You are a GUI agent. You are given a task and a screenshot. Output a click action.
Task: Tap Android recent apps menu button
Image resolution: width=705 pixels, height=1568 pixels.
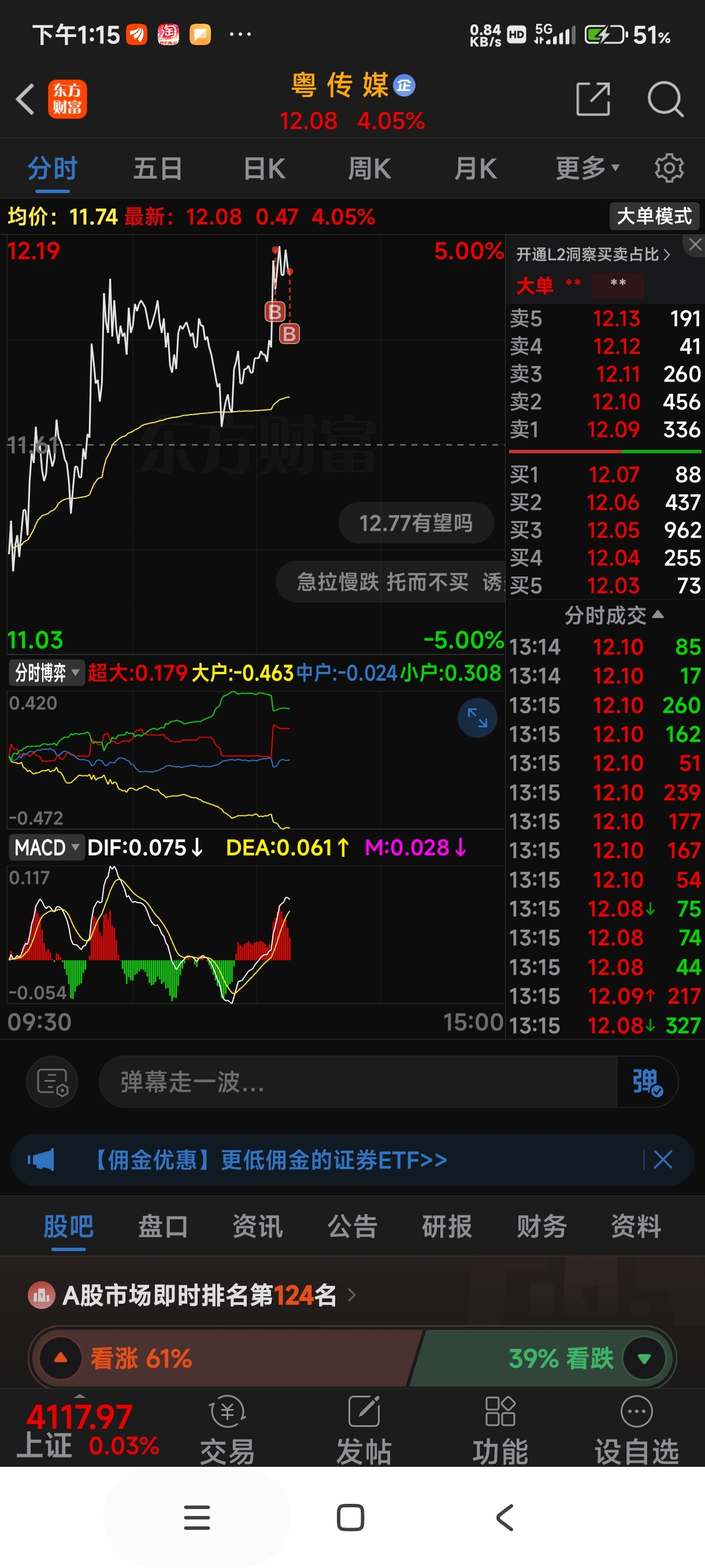pyautogui.click(x=197, y=1518)
